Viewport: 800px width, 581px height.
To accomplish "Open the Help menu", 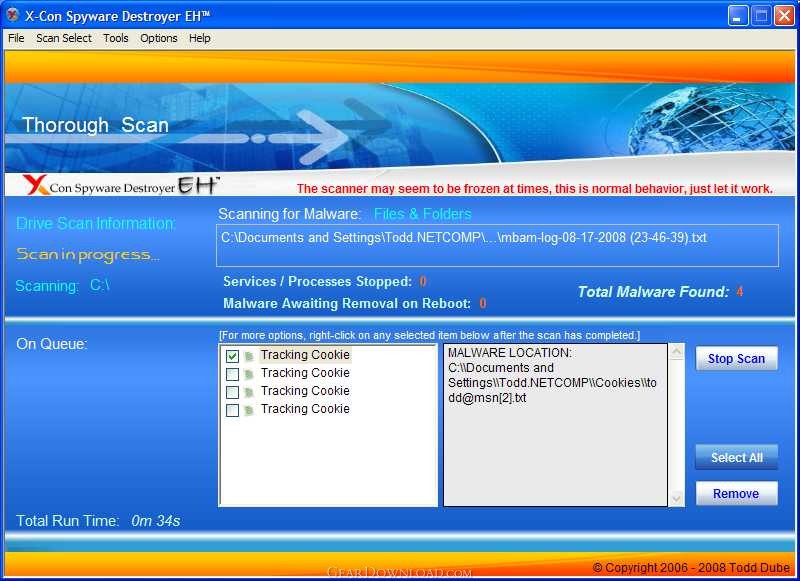I will tap(199, 38).
